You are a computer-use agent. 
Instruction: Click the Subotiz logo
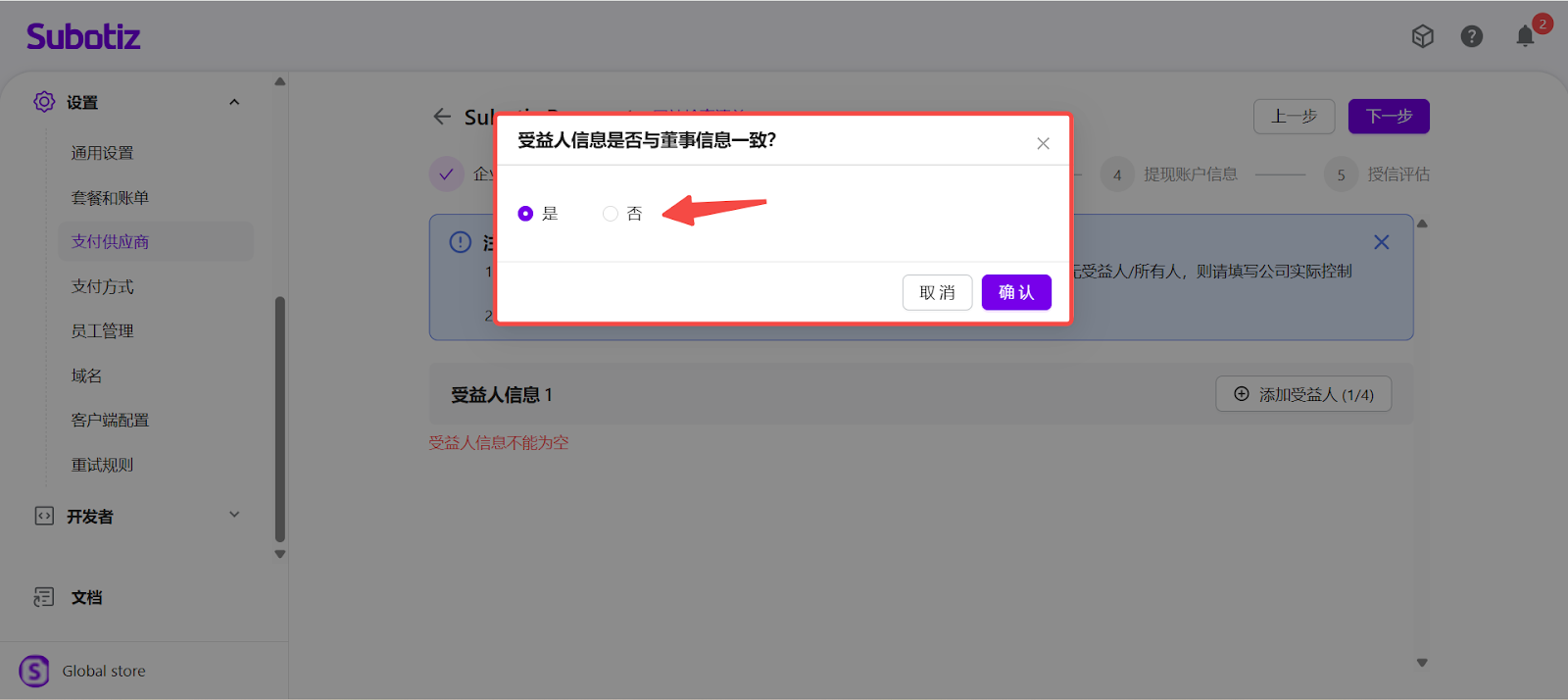(x=83, y=37)
